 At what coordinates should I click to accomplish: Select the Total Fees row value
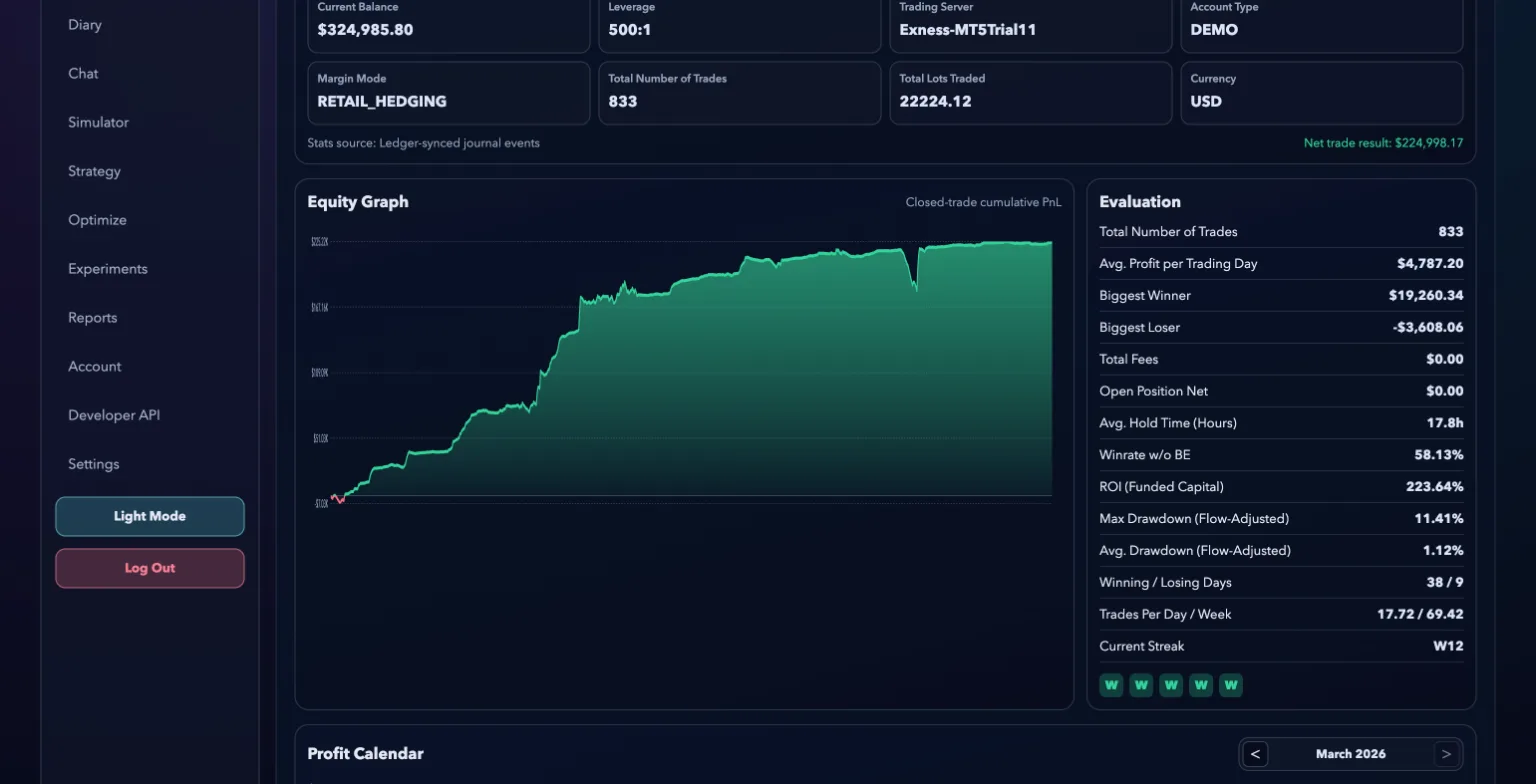pos(1445,360)
